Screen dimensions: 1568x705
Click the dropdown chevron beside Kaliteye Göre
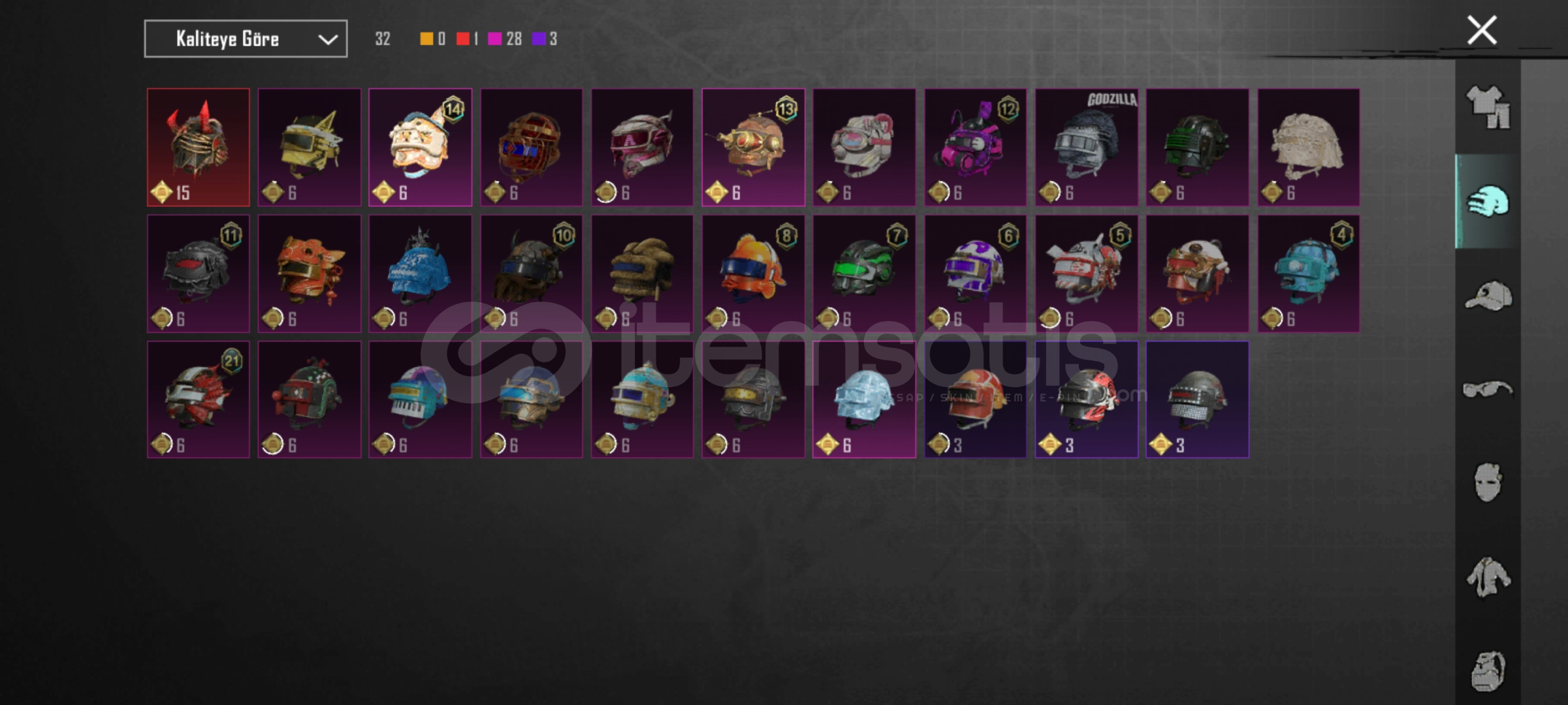[x=328, y=40]
